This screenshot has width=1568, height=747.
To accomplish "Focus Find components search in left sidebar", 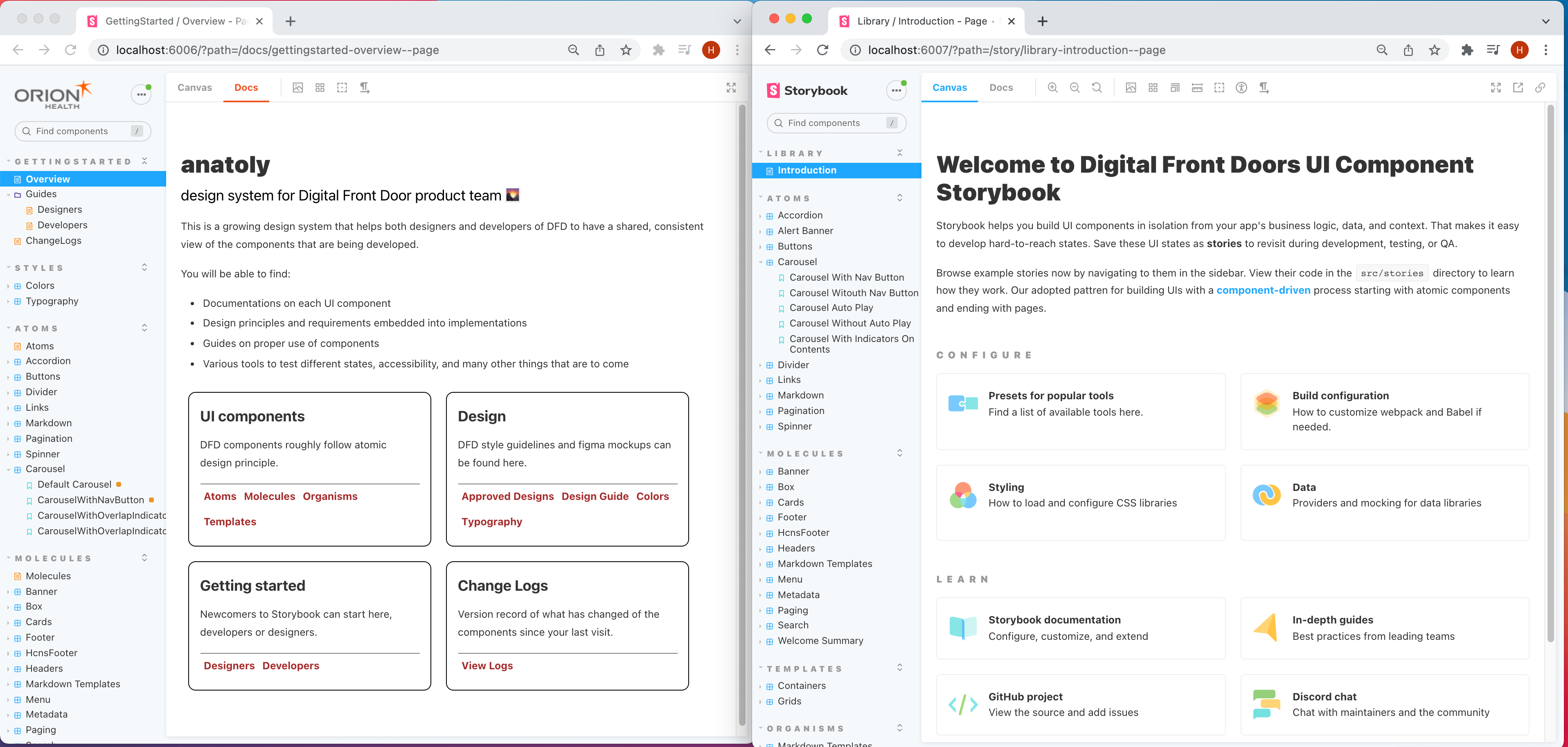I will pos(83,131).
